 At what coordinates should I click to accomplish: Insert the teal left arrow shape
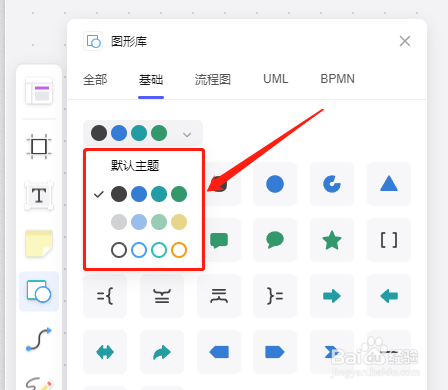pos(389,296)
